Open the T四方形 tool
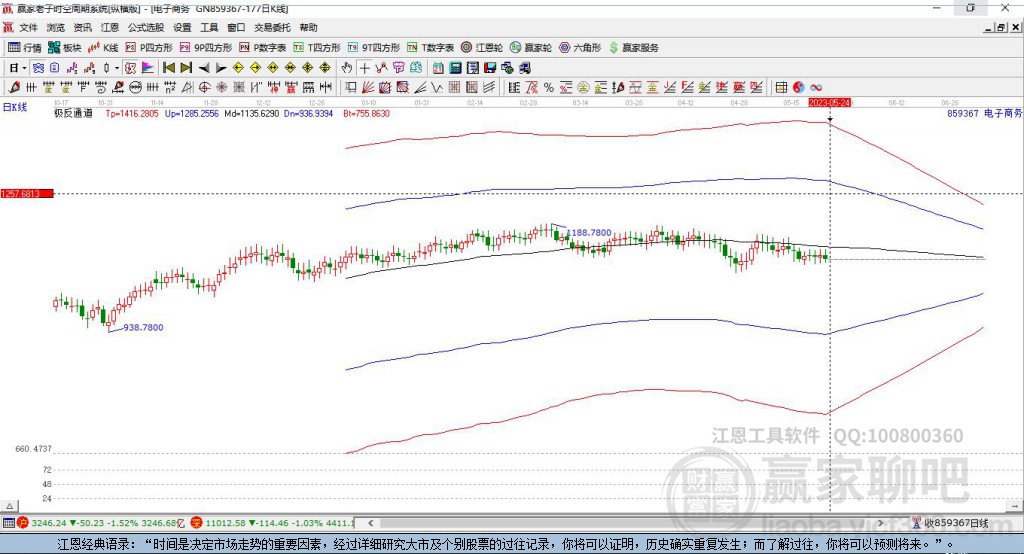Screen dimensions: 1024x554 [317, 48]
